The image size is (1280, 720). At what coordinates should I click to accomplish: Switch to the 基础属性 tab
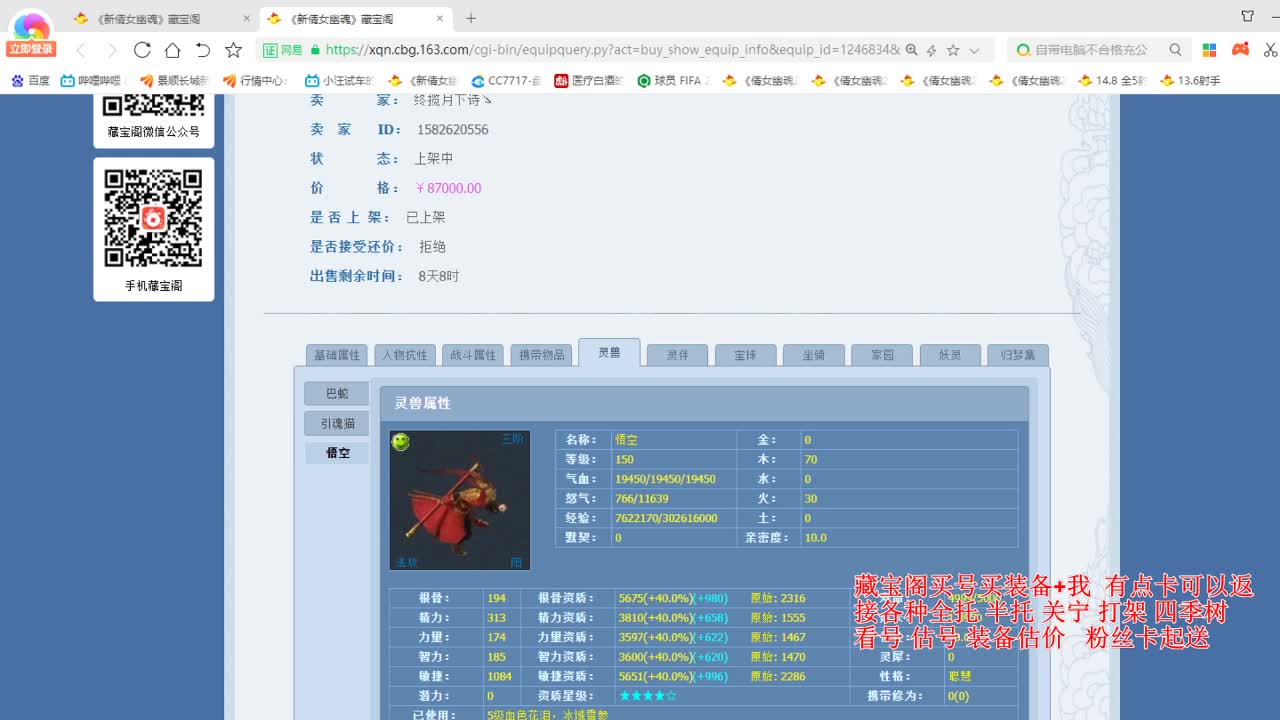336,353
